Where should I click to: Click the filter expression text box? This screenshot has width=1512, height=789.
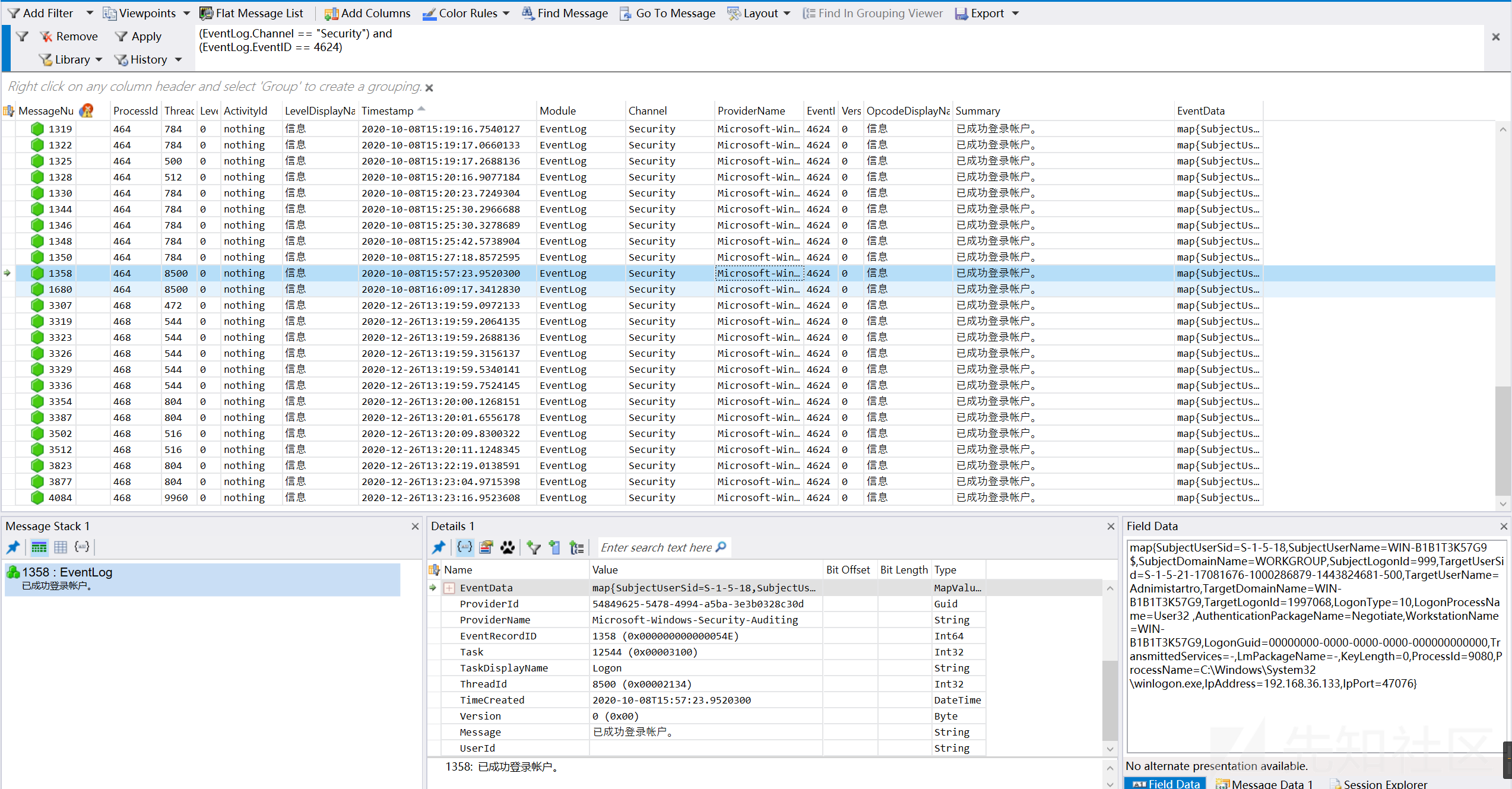(x=840, y=47)
